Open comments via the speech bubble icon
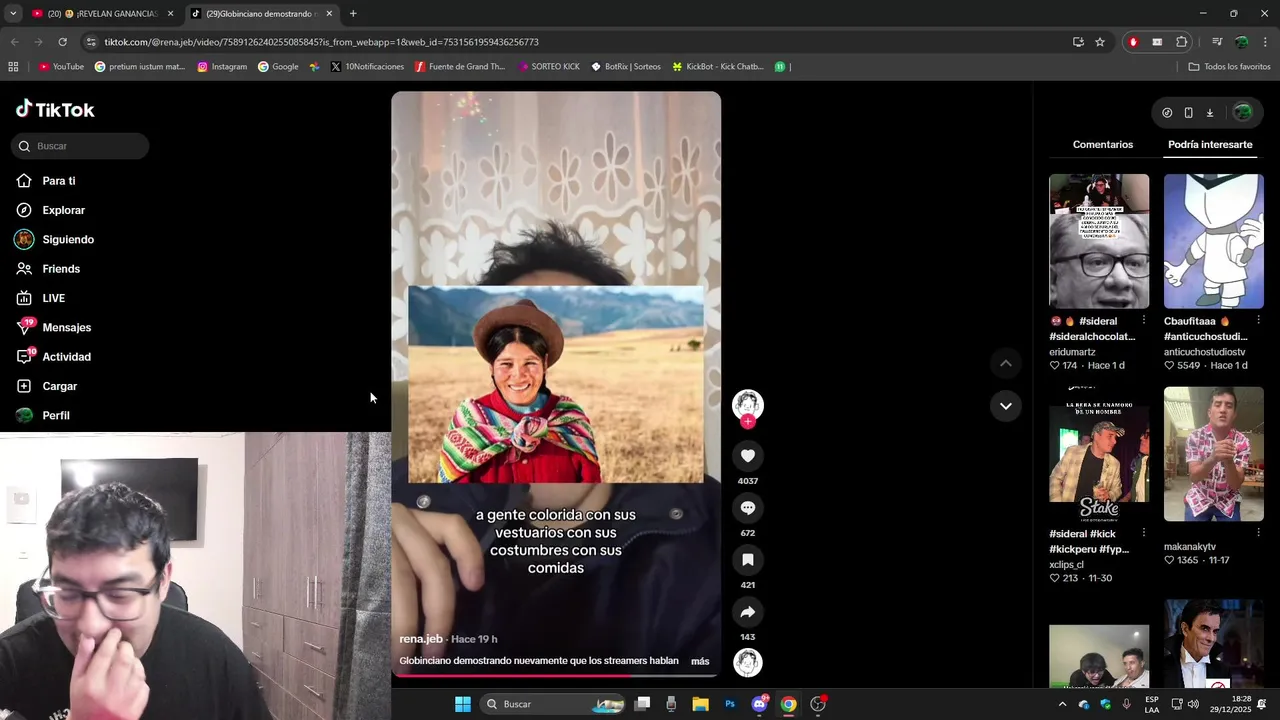 (748, 508)
